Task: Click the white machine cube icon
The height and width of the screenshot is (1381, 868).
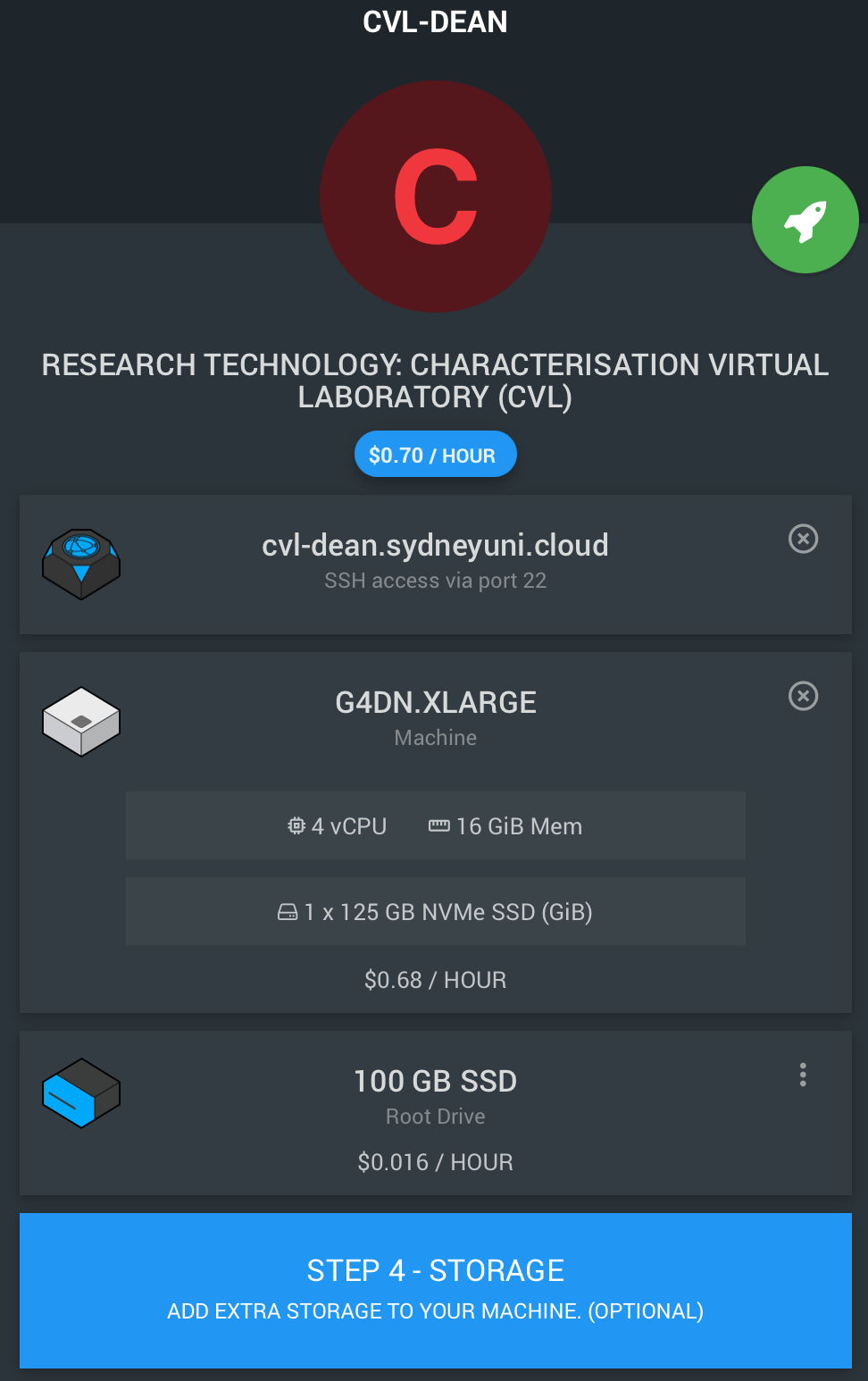Action: (81, 722)
